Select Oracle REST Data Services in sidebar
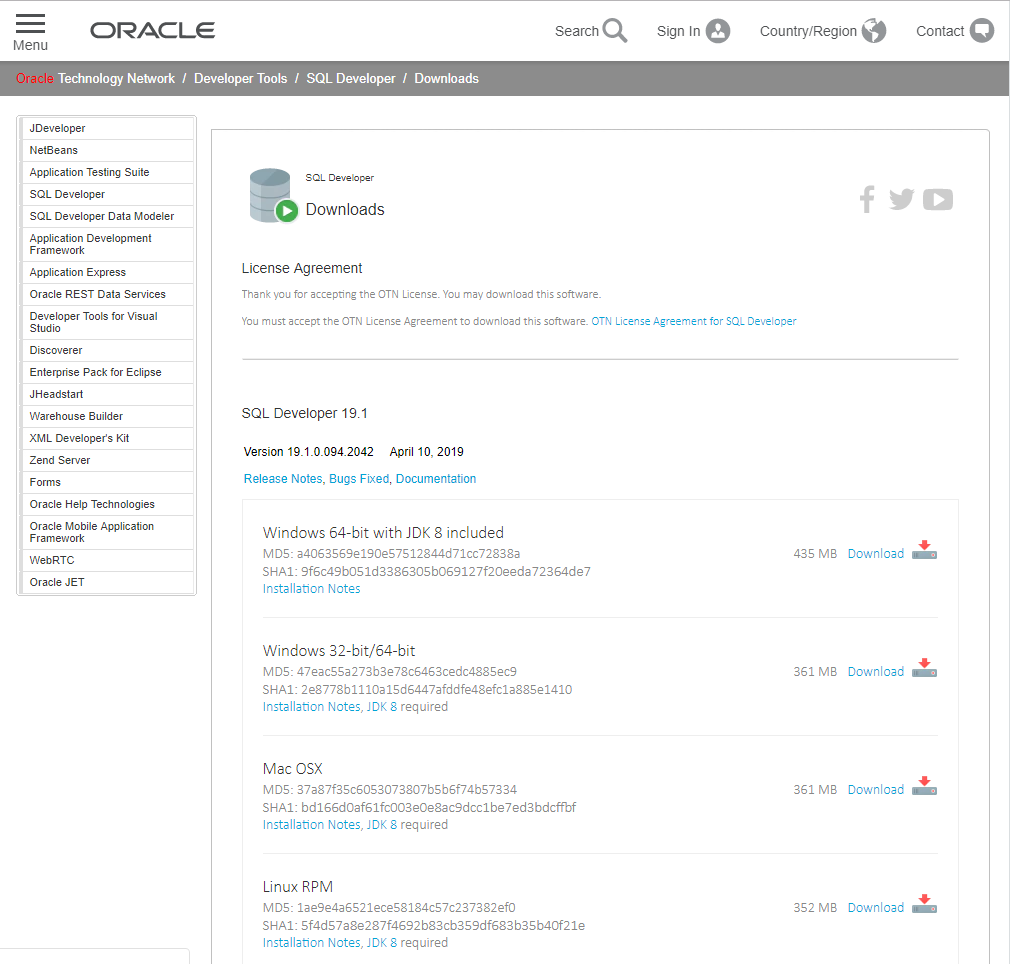 (108, 294)
